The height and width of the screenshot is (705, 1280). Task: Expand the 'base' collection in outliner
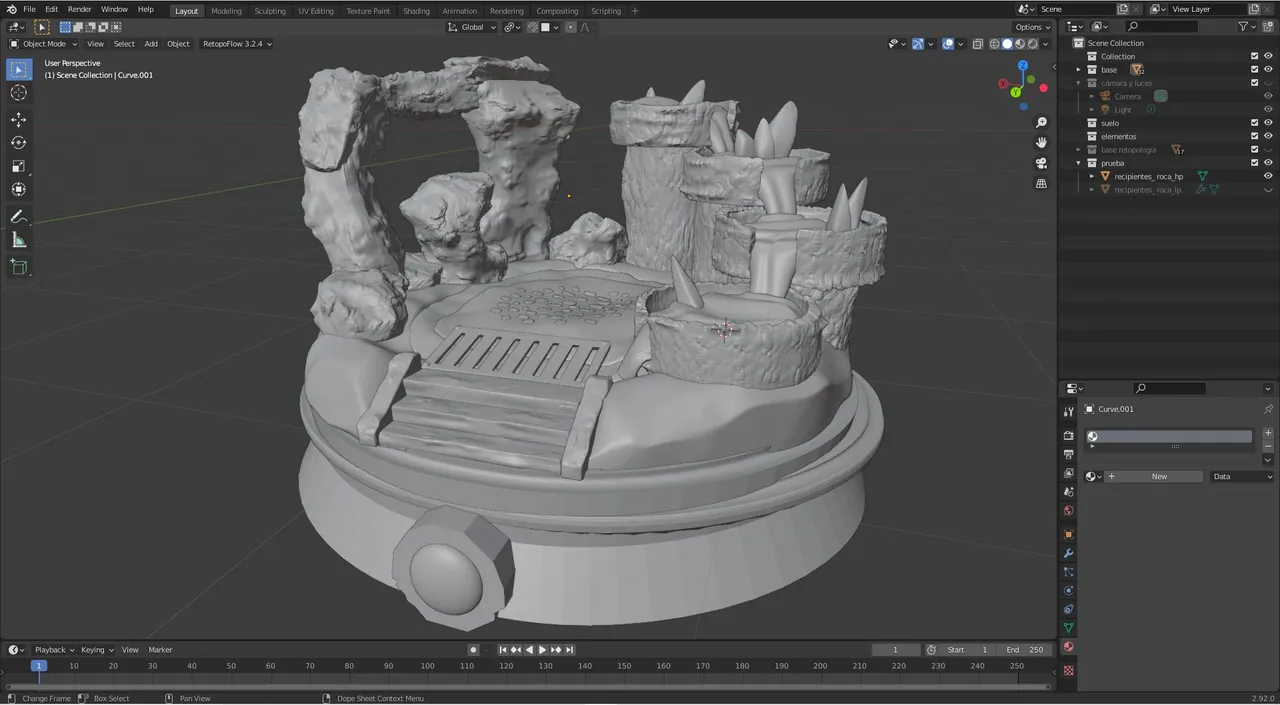pyautogui.click(x=1079, y=70)
